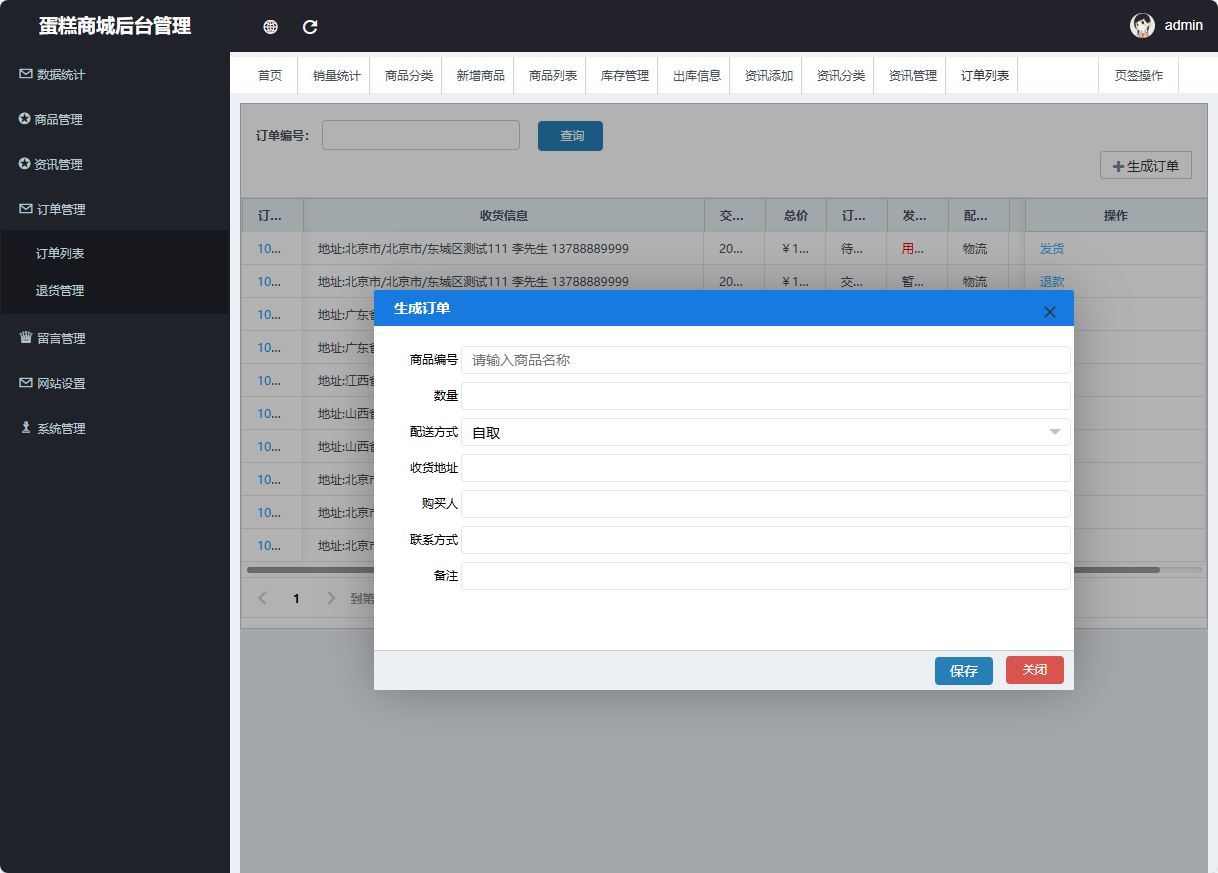1218x873 pixels.
Task: Open the 页签操作 tab options dropdown
Action: coord(1138,76)
